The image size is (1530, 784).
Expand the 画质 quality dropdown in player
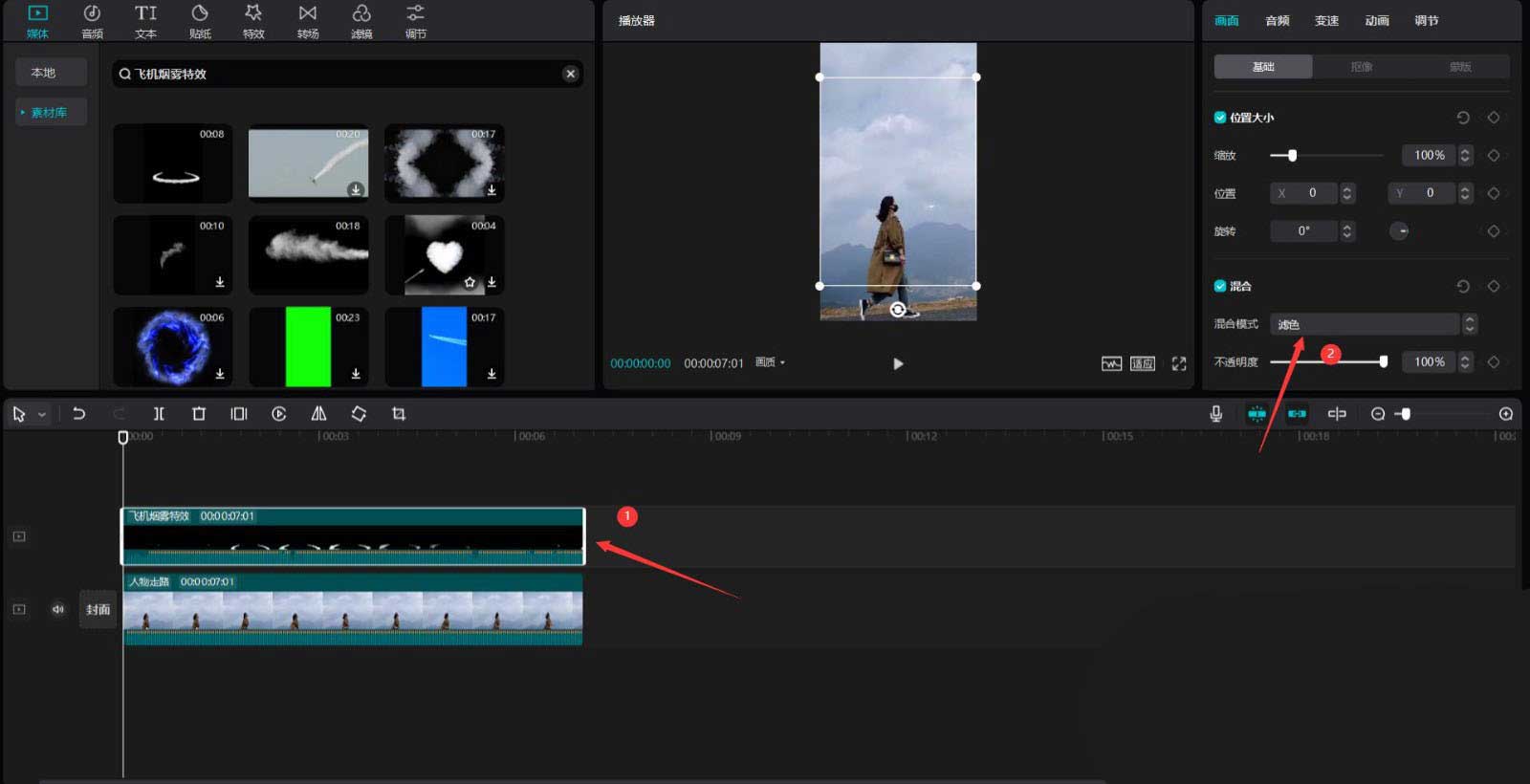coord(770,363)
